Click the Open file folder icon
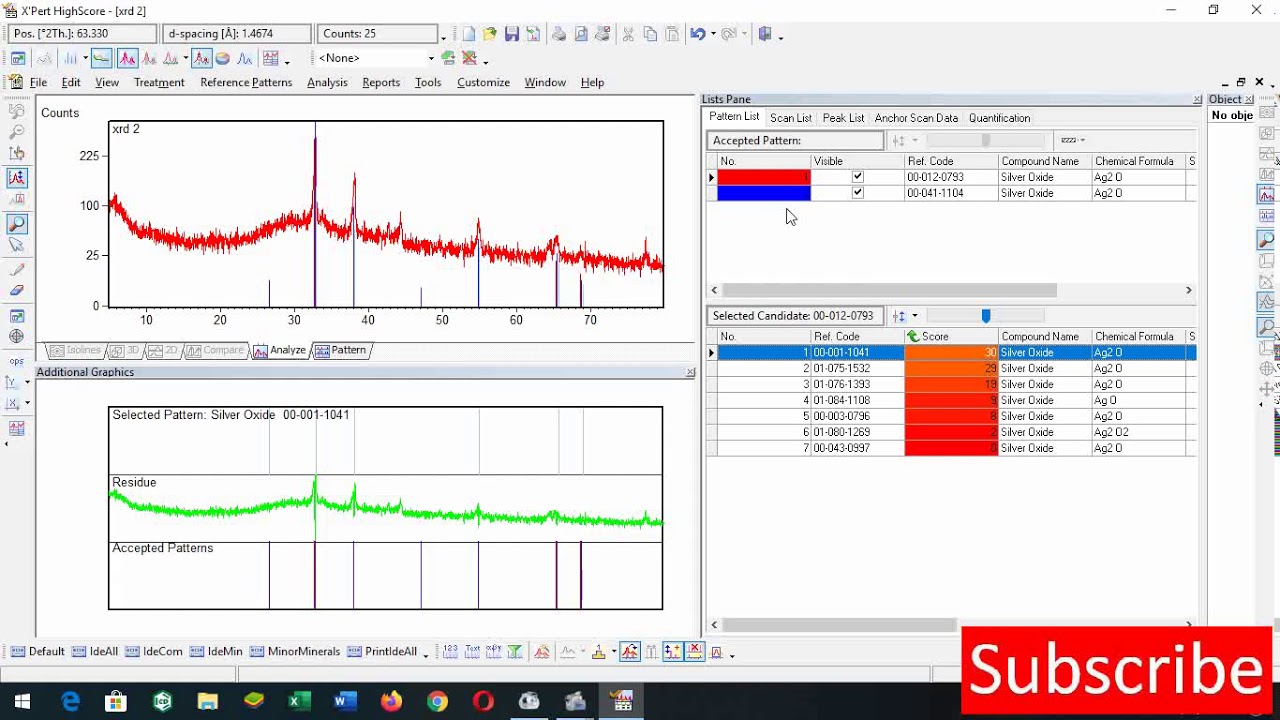Viewport: 1280px width, 720px height. (x=490, y=34)
